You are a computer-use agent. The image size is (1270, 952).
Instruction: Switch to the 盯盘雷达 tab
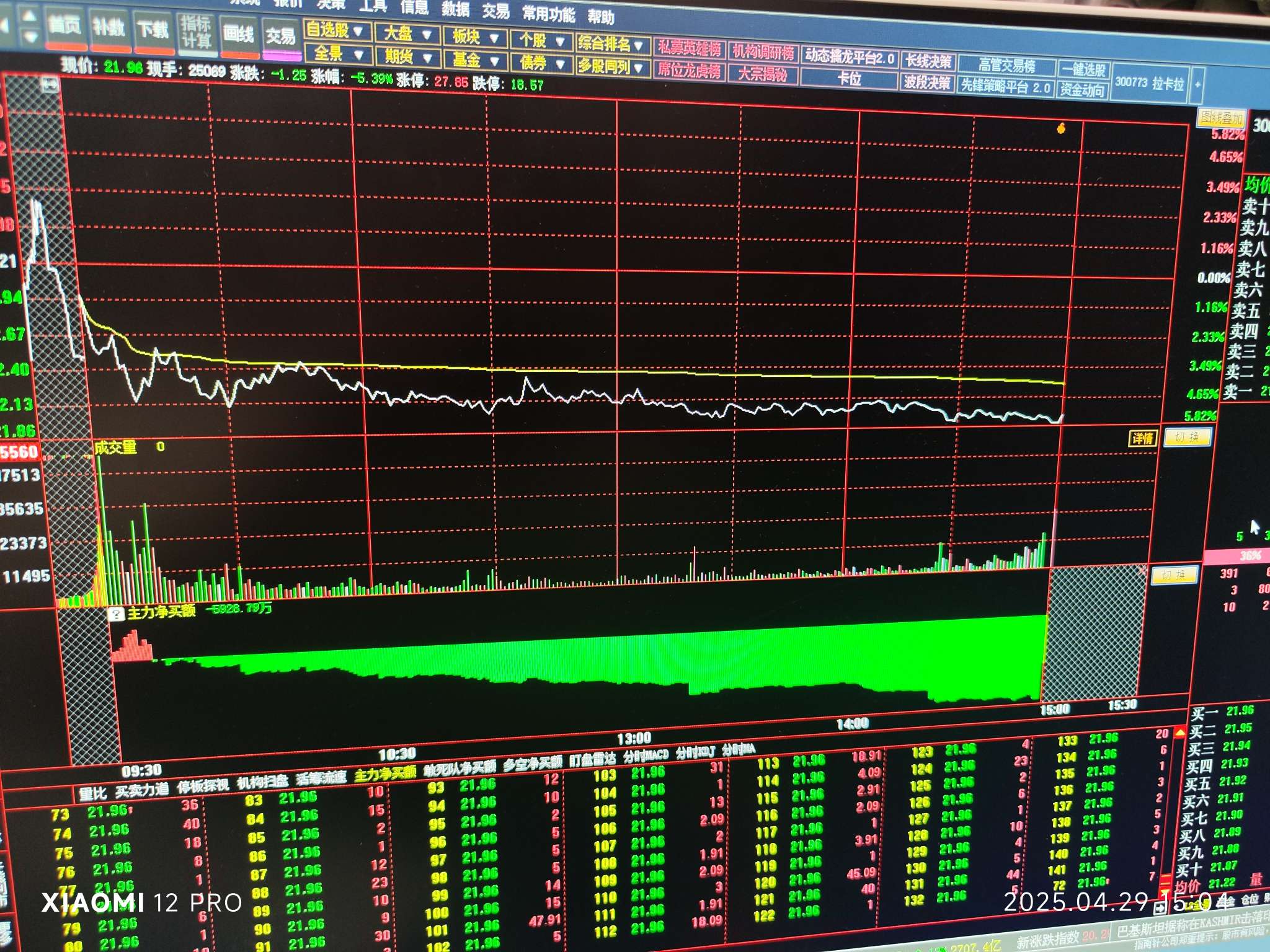593,759
